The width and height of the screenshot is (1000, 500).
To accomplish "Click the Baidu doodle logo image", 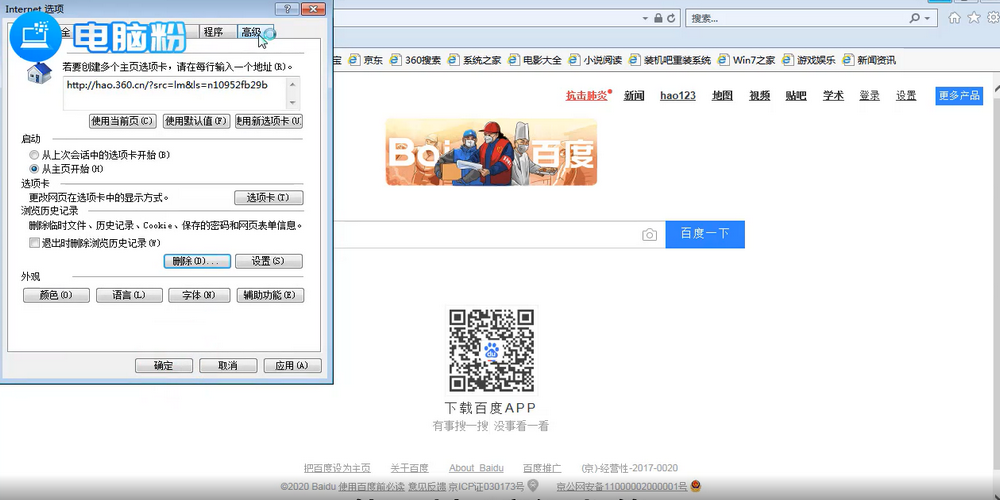I will (x=491, y=152).
